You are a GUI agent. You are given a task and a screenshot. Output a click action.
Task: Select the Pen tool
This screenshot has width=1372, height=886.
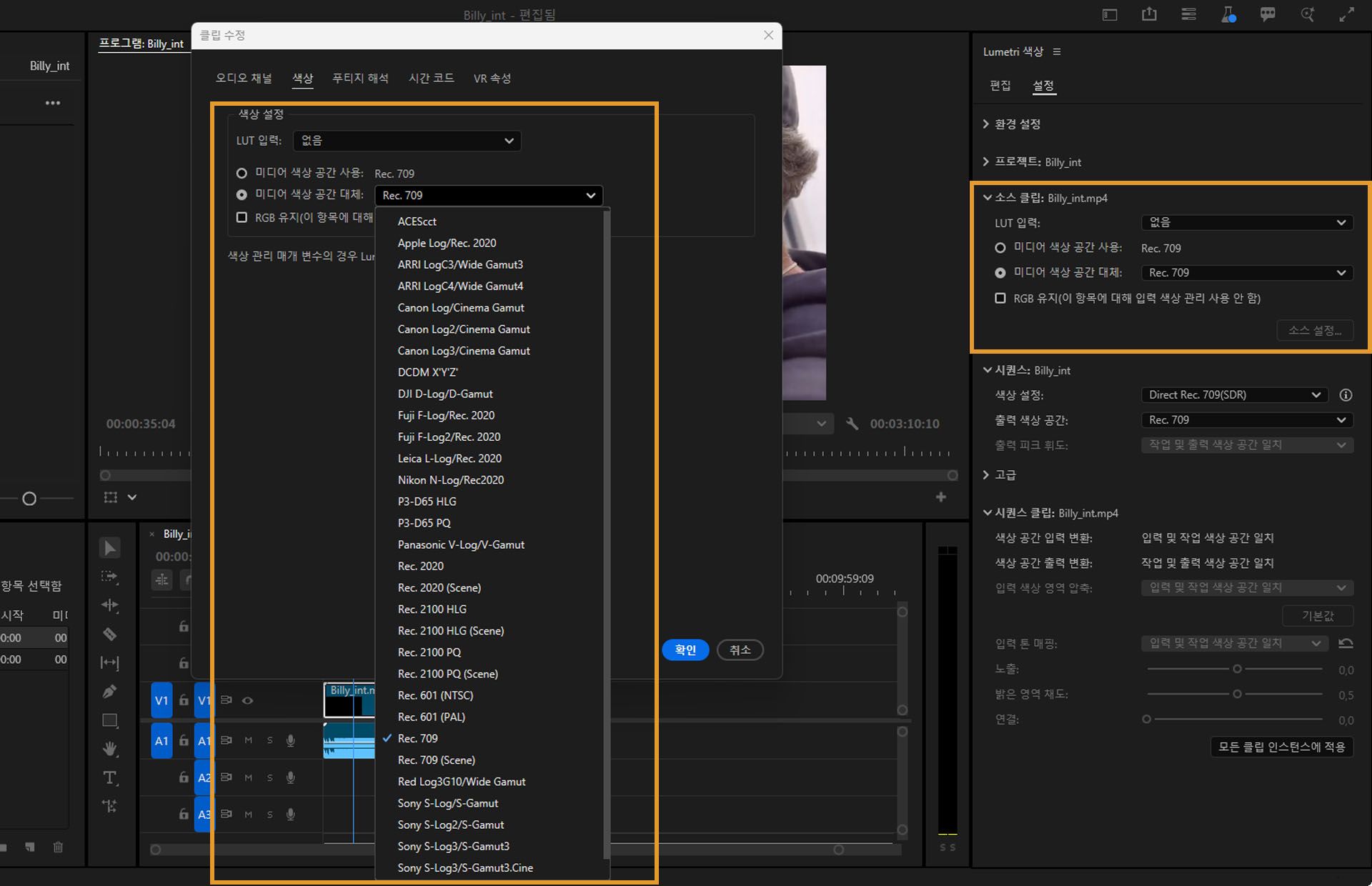(x=109, y=692)
